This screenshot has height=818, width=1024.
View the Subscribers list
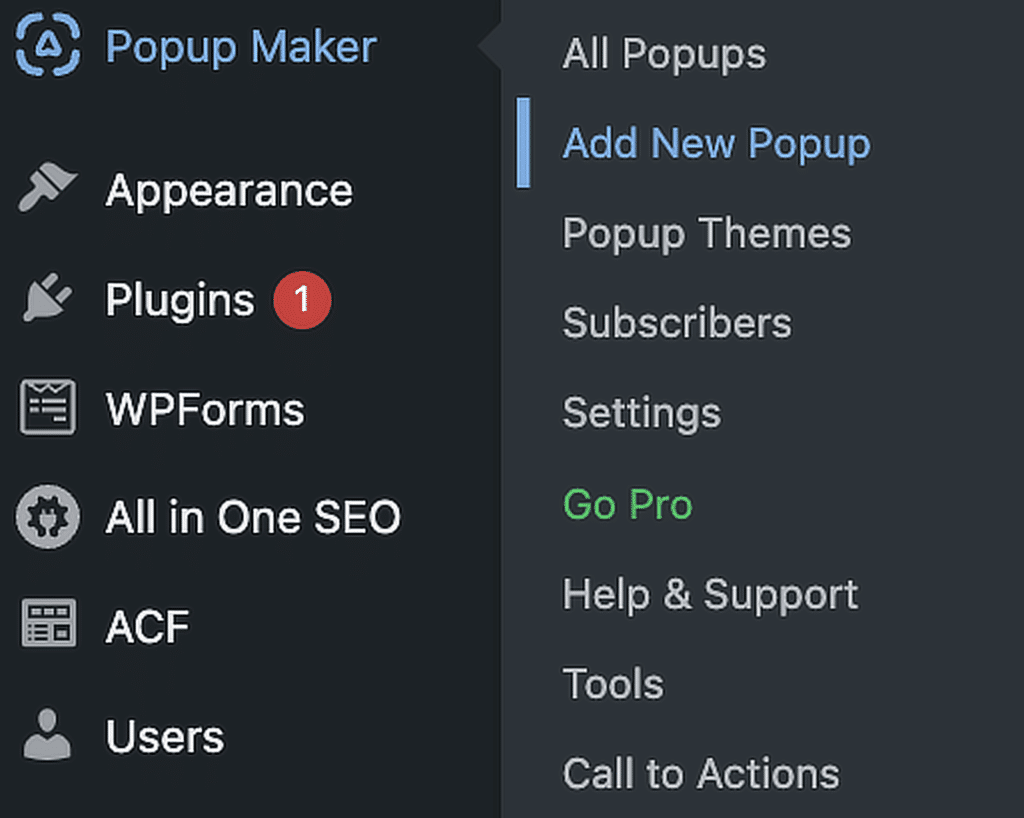pyautogui.click(x=677, y=323)
